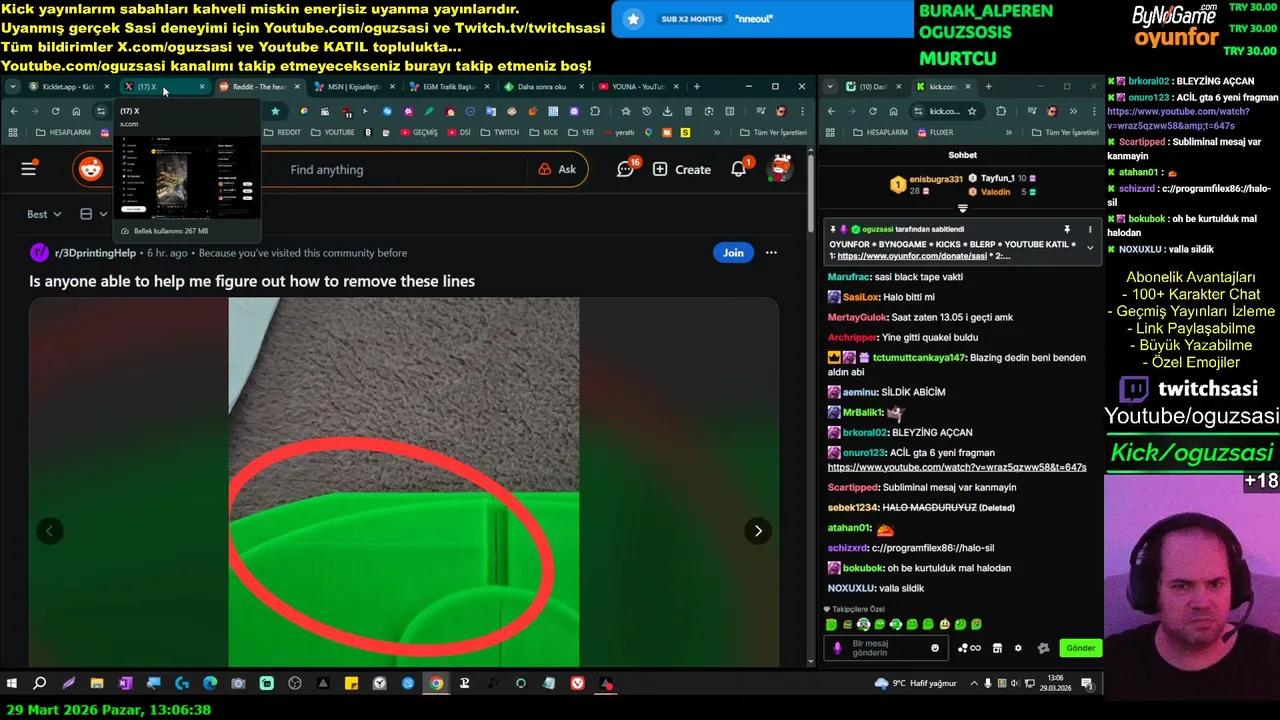Open the KICK bookmarks folder
Screen dimensions: 1280x720
coord(544,132)
